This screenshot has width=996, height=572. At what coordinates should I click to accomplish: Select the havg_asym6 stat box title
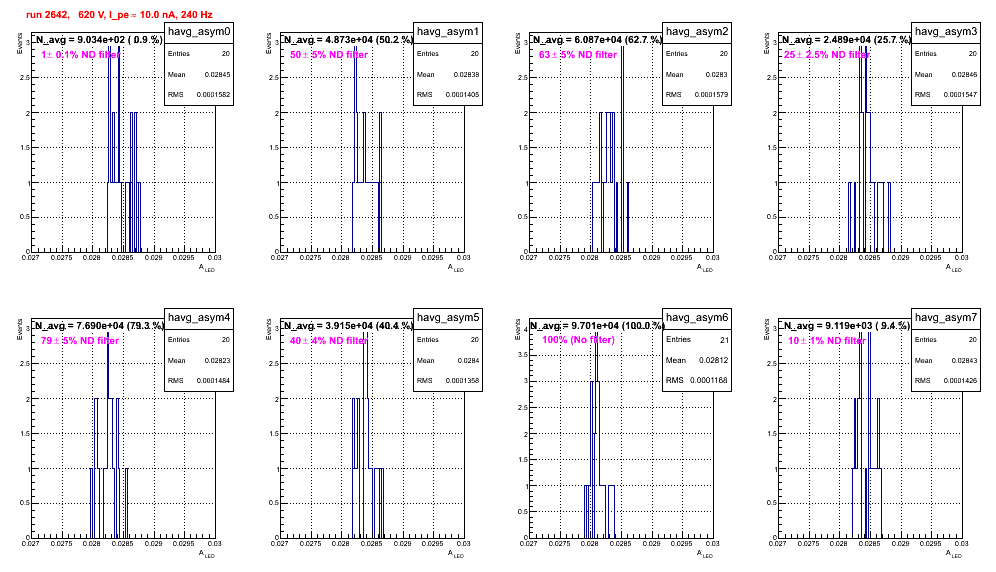697,318
